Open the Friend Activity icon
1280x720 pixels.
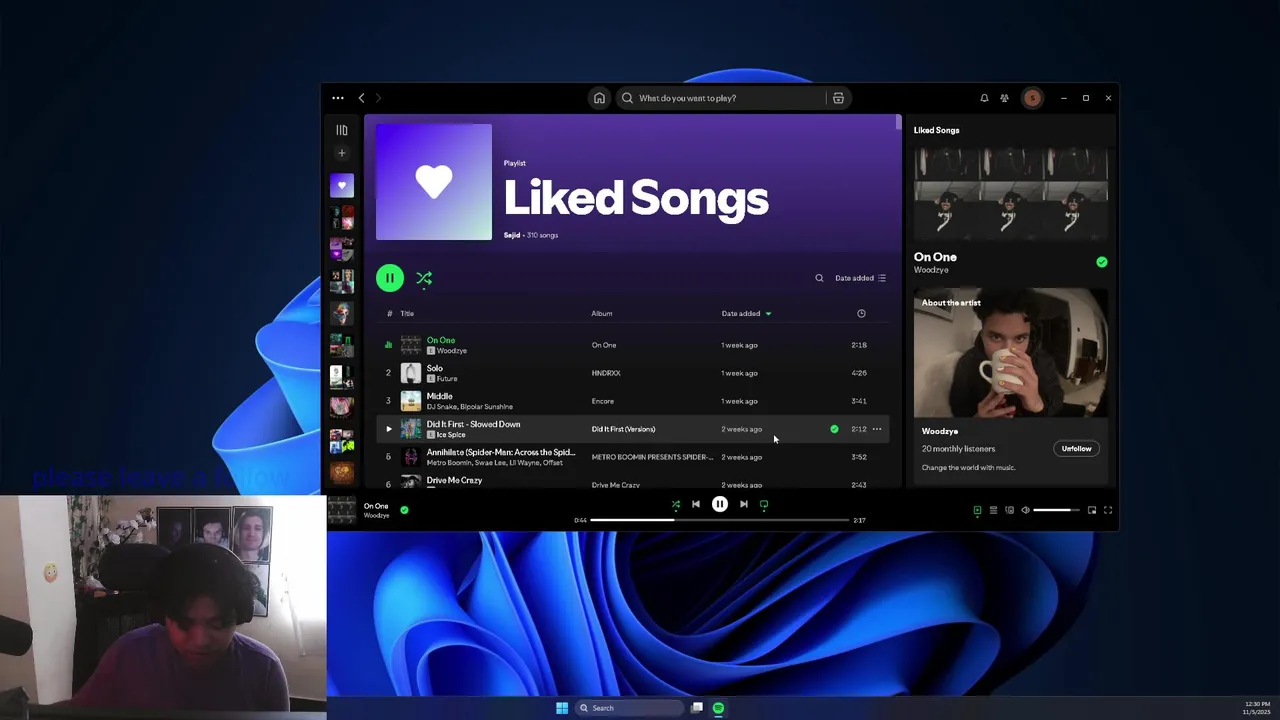coord(1004,98)
